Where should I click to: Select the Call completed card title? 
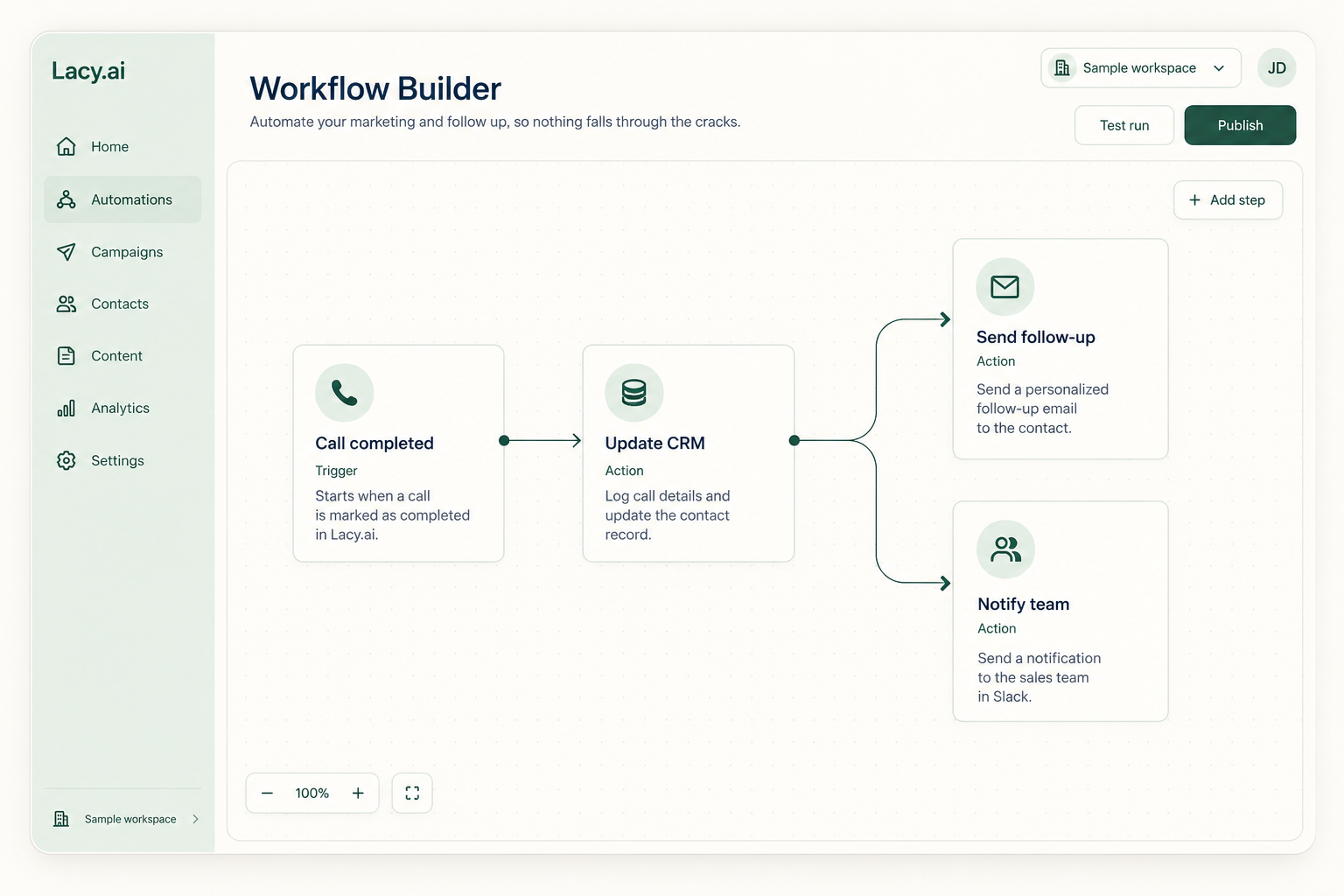374,444
